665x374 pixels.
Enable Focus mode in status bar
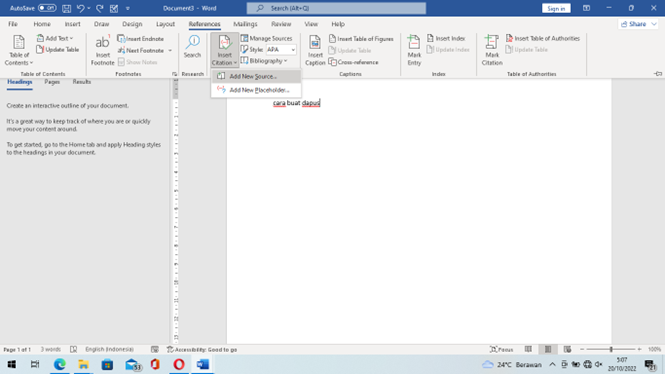point(501,349)
